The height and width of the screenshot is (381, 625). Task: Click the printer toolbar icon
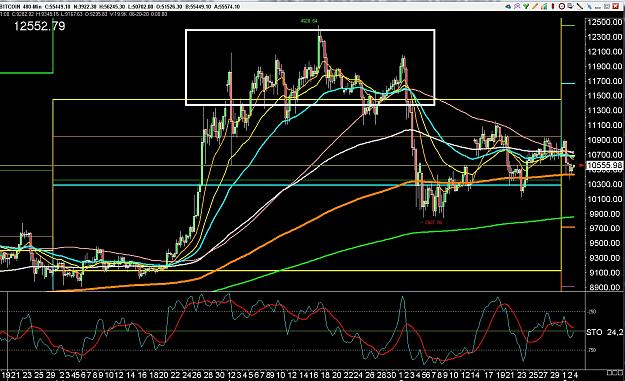coord(570,6)
